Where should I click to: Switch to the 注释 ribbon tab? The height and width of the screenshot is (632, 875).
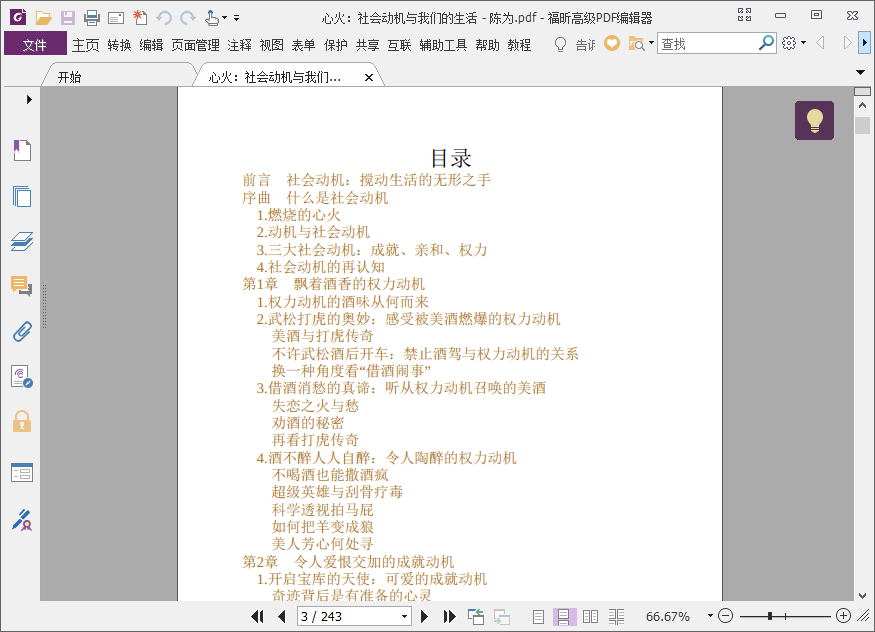(239, 45)
